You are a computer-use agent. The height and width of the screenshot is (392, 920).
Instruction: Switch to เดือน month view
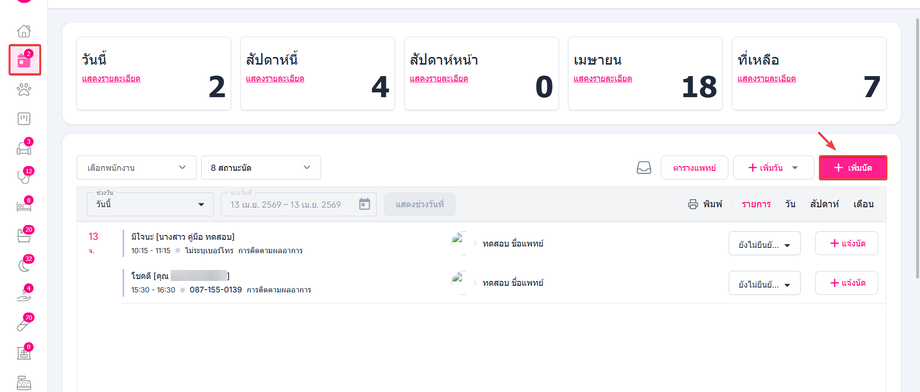(863, 204)
